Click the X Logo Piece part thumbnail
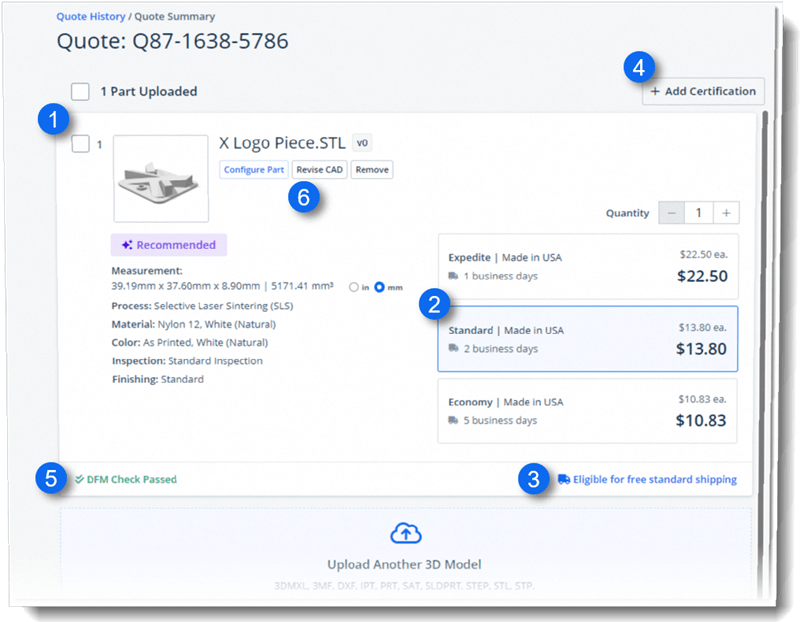The image size is (800, 622). tap(160, 181)
